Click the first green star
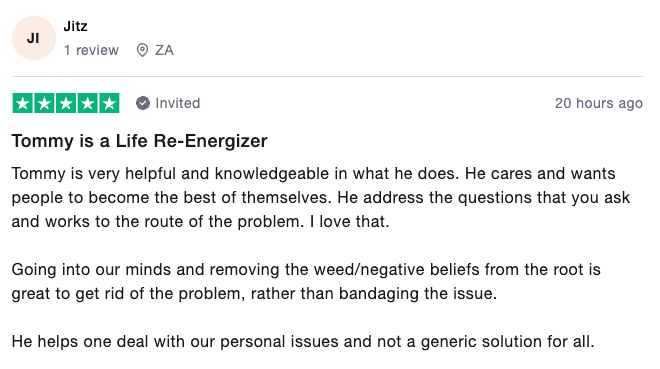Image resolution: width=660 pixels, height=369 pixels. (x=23, y=103)
